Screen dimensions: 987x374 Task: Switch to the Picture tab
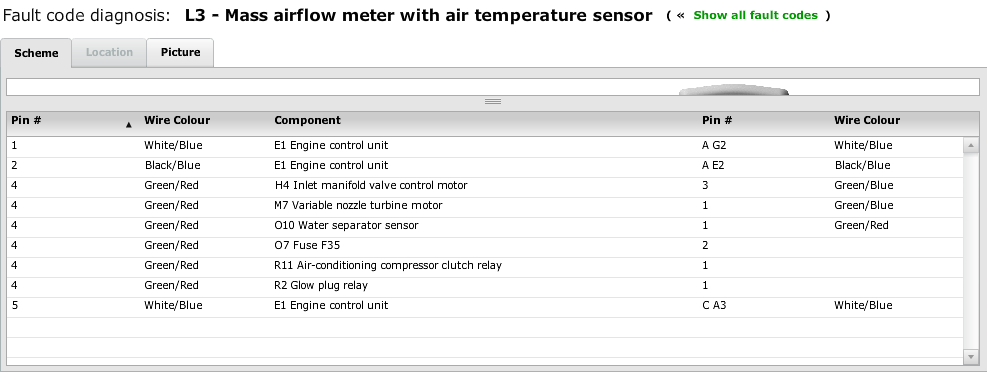[180, 52]
